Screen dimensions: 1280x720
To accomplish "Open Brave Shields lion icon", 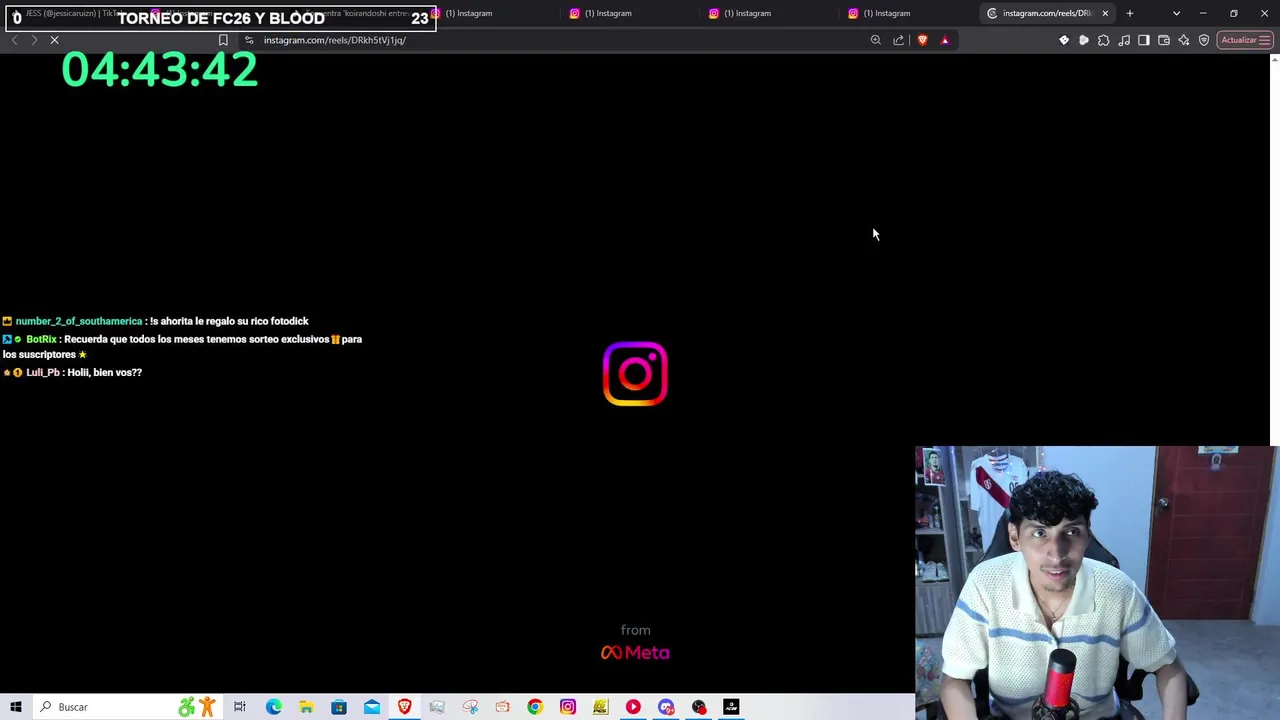I will [922, 40].
